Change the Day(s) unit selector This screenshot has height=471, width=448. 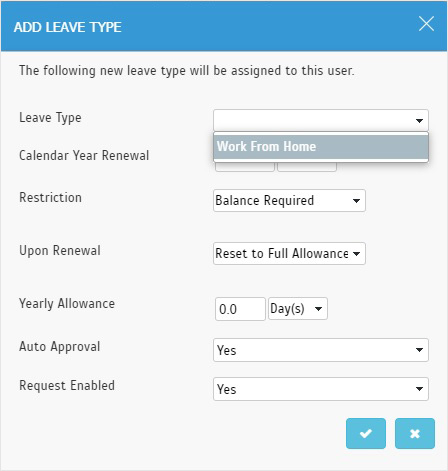298,309
